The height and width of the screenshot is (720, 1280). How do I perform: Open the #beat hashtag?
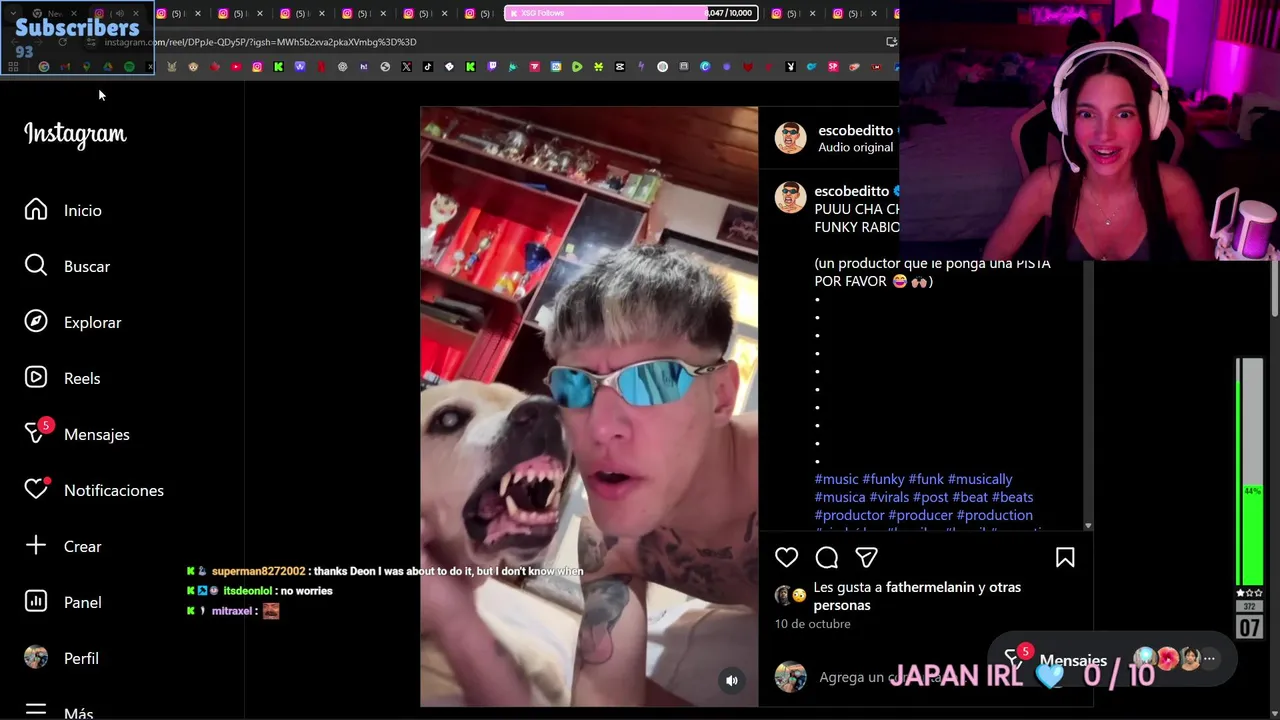[x=970, y=497]
